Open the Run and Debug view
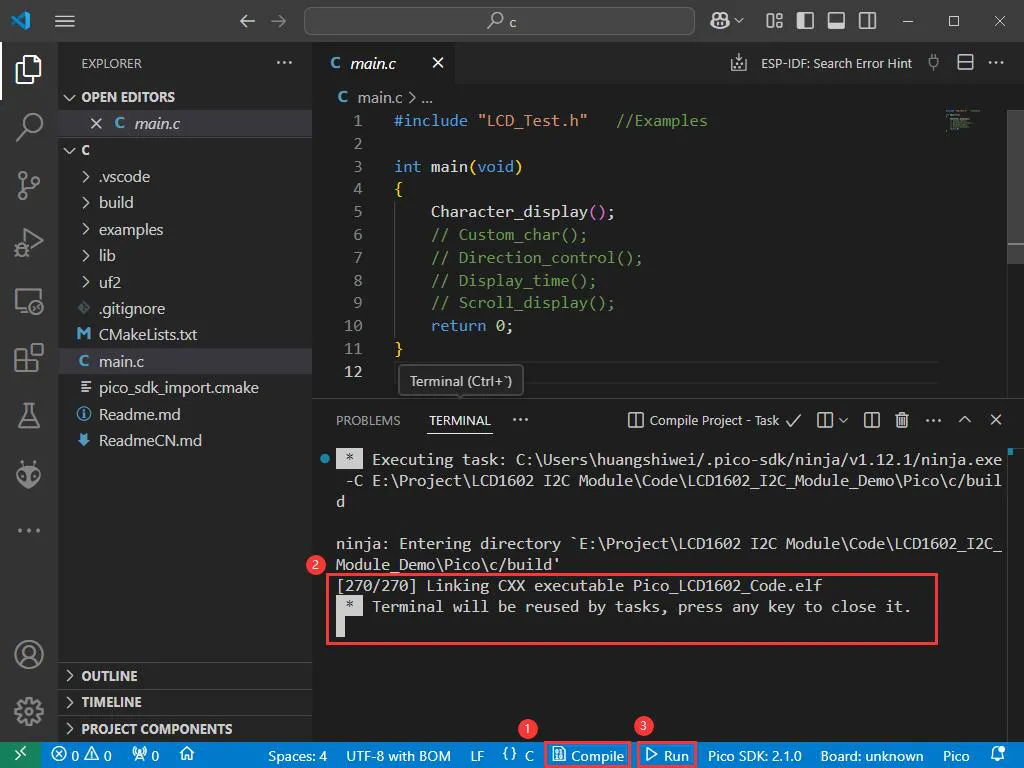The height and width of the screenshot is (768, 1024). click(x=29, y=243)
